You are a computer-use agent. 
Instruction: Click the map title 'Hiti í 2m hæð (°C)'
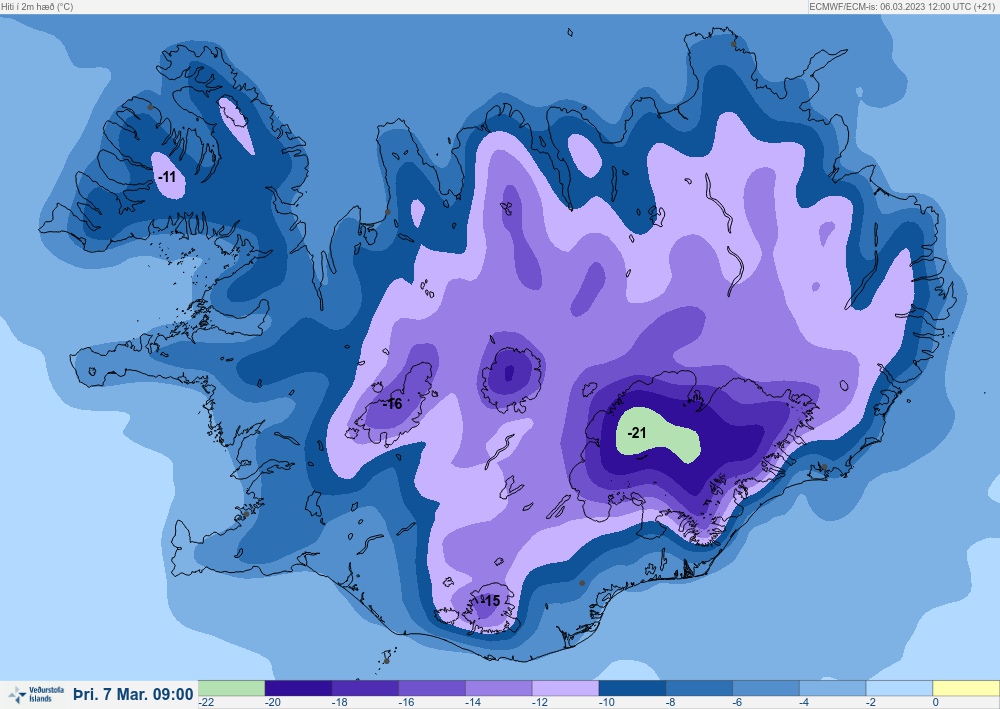(37, 6)
